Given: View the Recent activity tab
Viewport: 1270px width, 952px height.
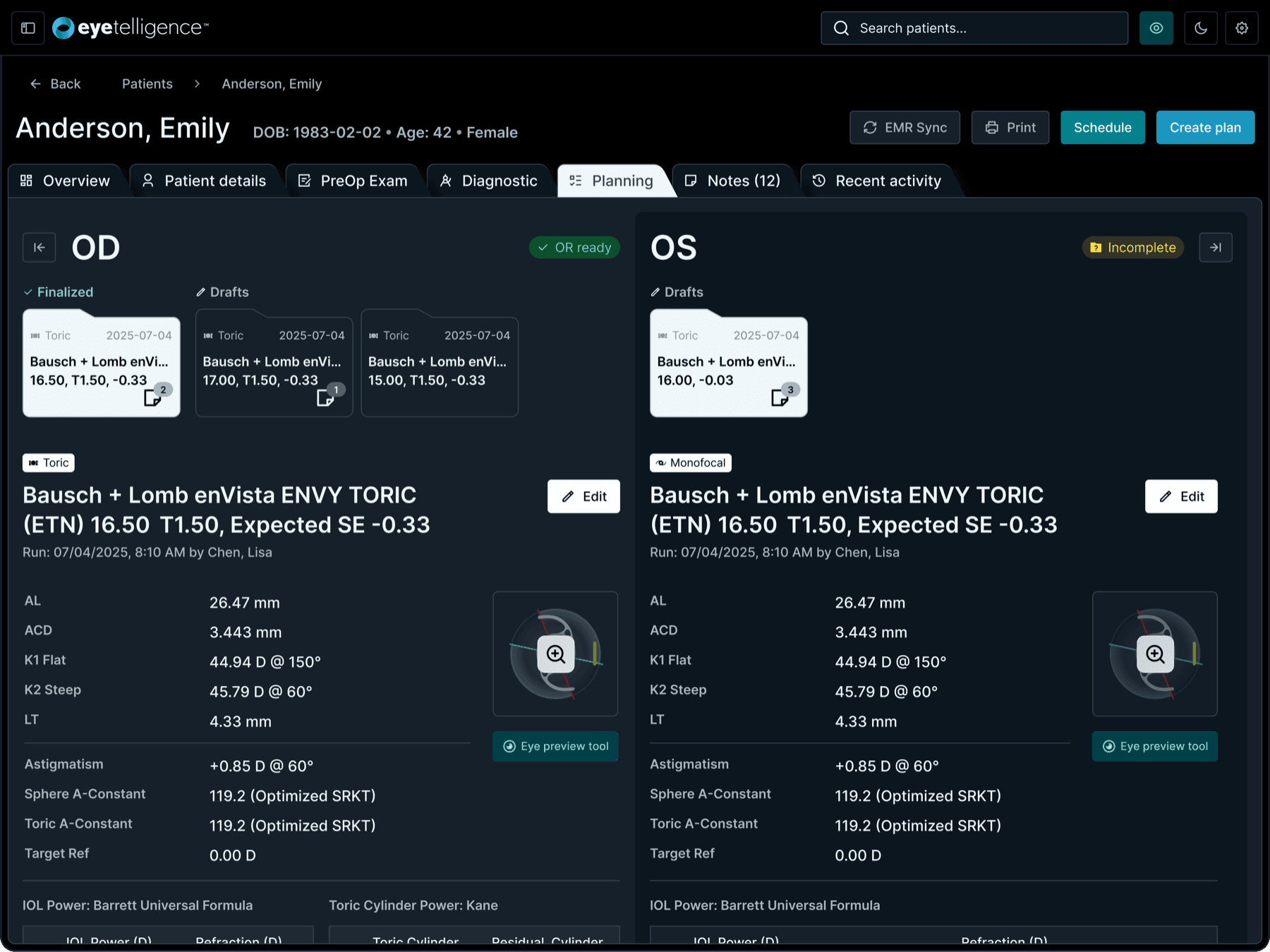Looking at the screenshot, I should [x=877, y=181].
